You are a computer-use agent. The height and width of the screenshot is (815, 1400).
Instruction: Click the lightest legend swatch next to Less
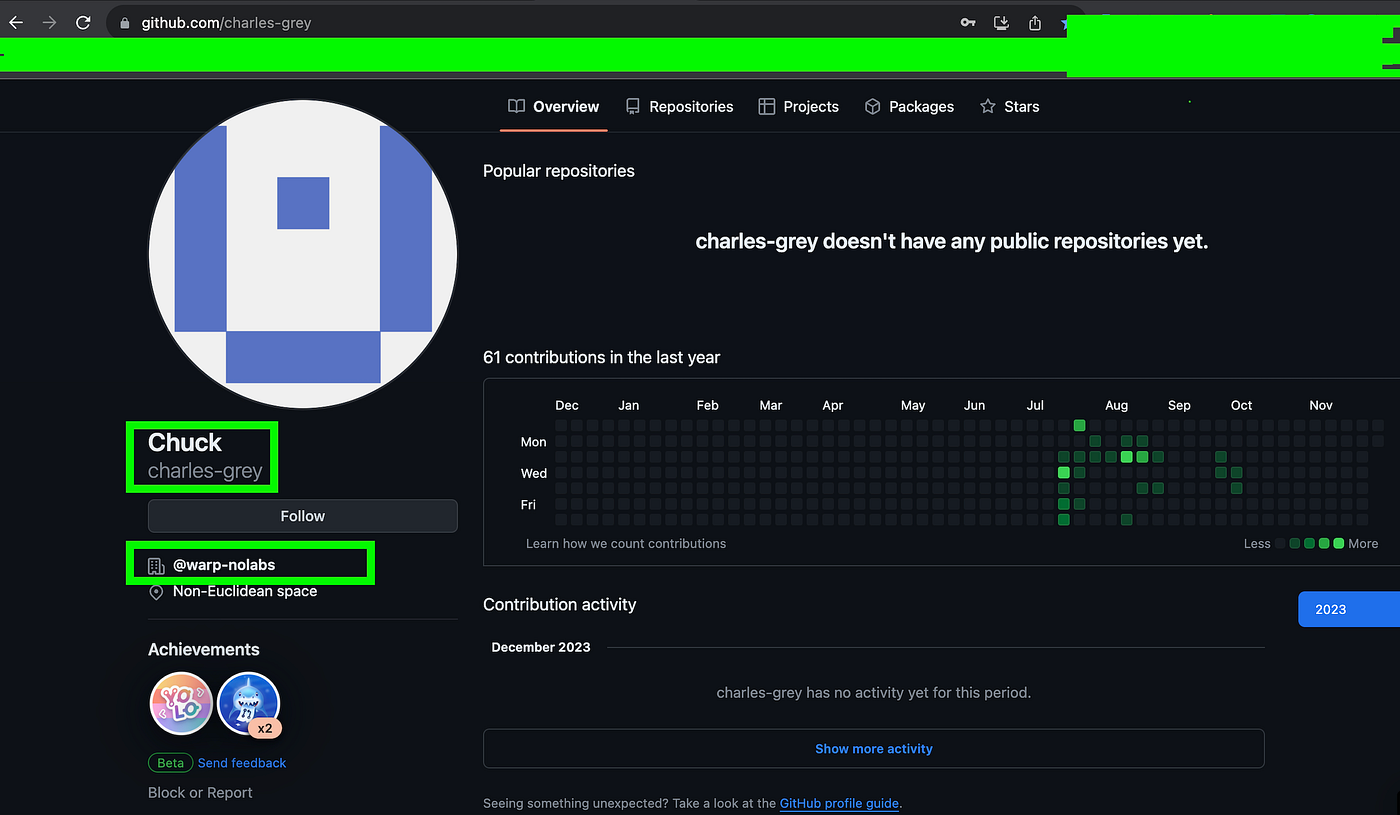coord(1280,544)
